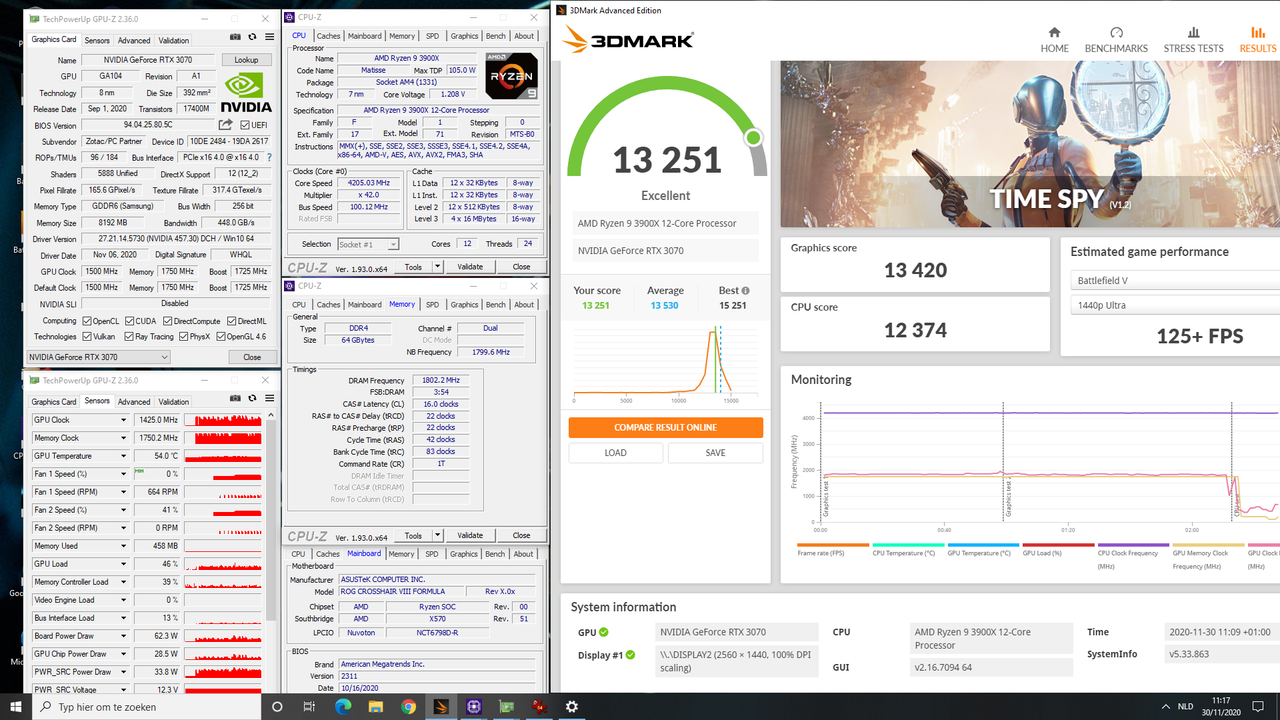Click the Lookup button in GPU-Z
Image resolution: width=1280 pixels, height=720 pixels.
pos(246,60)
